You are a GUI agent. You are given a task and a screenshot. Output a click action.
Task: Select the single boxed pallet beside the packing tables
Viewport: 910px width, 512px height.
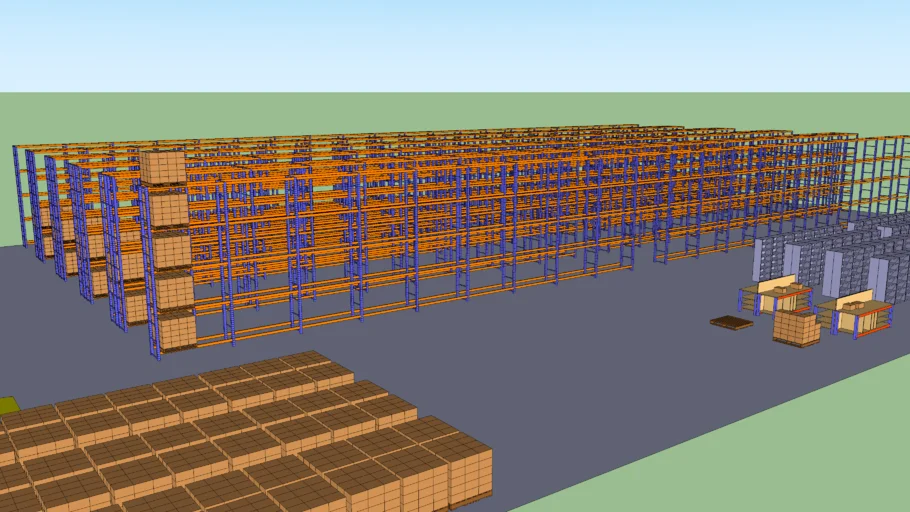click(796, 328)
